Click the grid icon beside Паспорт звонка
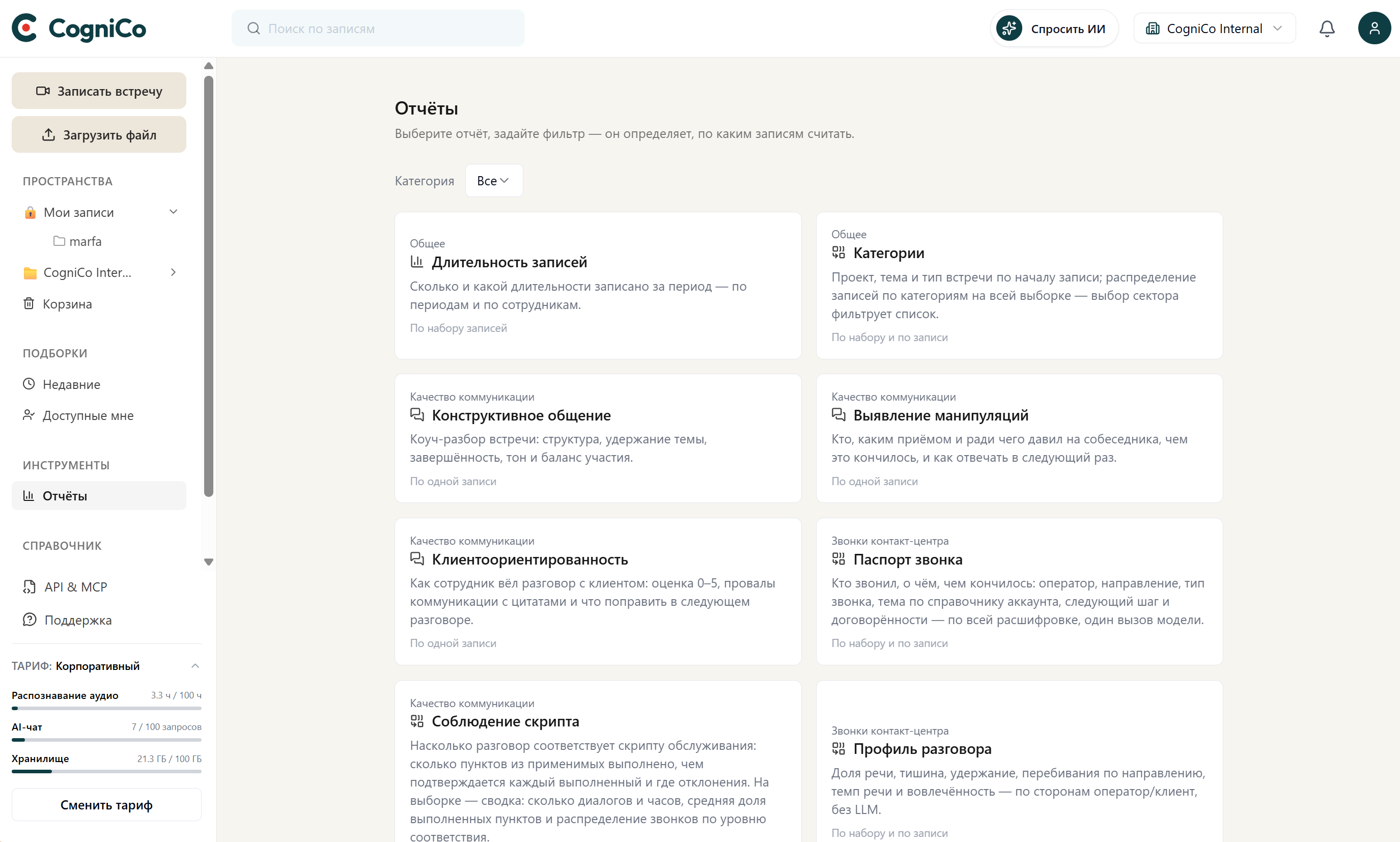This screenshot has height=842, width=1400. click(x=838, y=559)
